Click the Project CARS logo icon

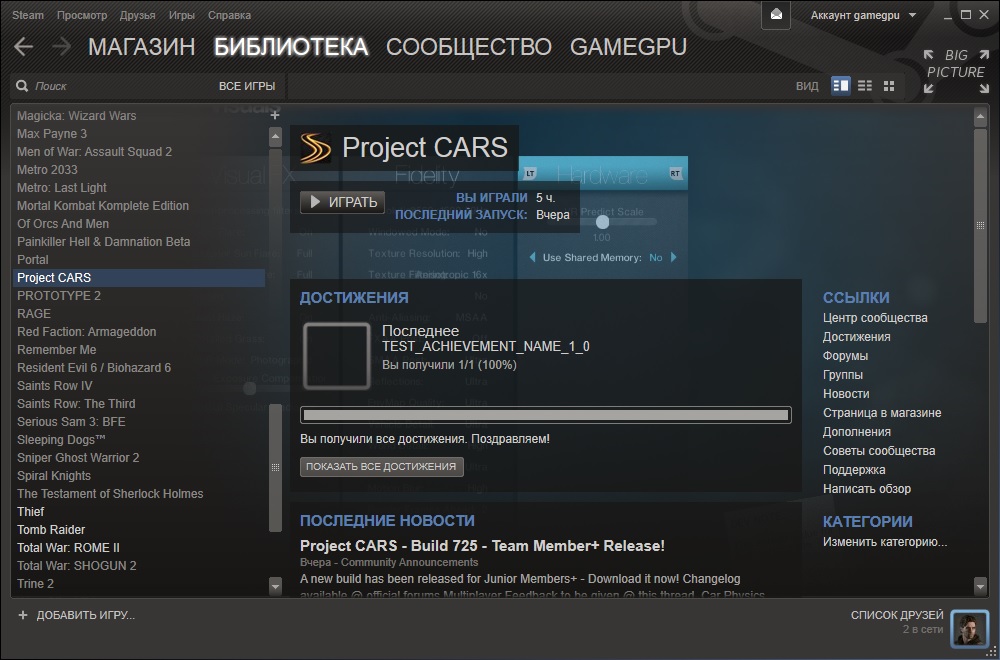coord(316,147)
